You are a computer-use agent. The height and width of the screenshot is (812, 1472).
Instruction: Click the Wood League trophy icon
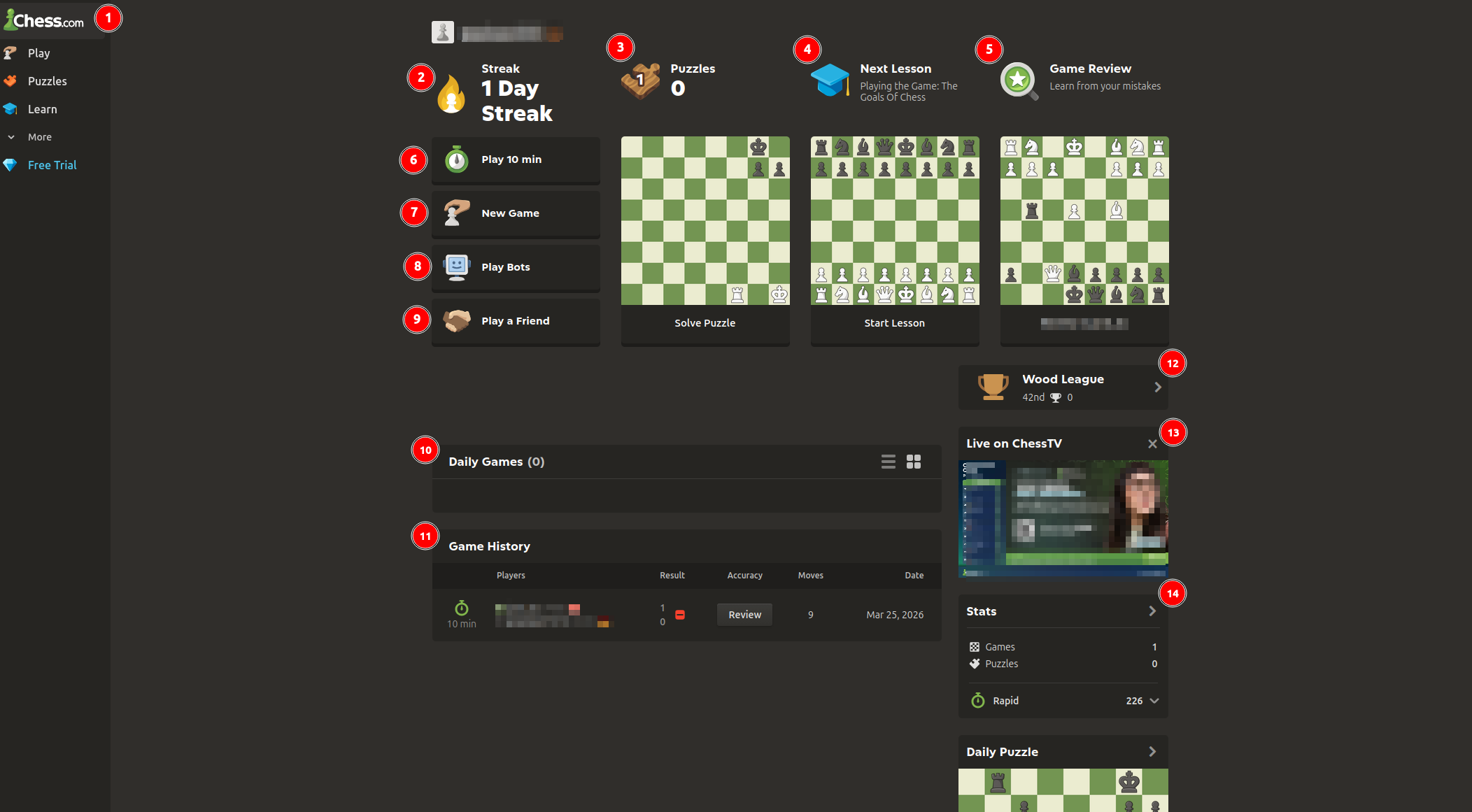993,387
